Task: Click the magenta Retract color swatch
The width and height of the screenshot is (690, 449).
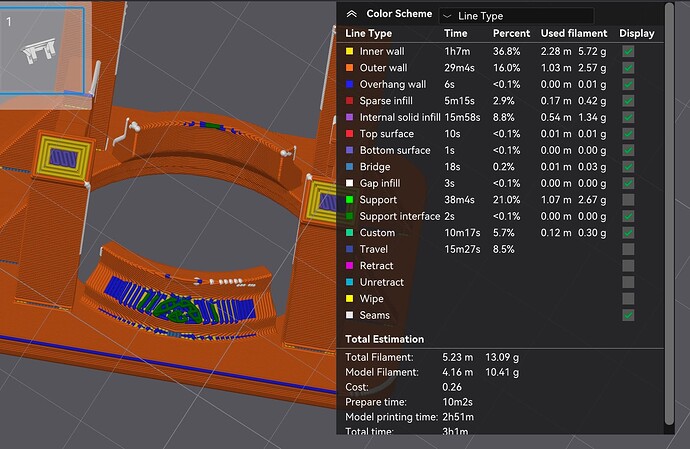Action: point(349,265)
